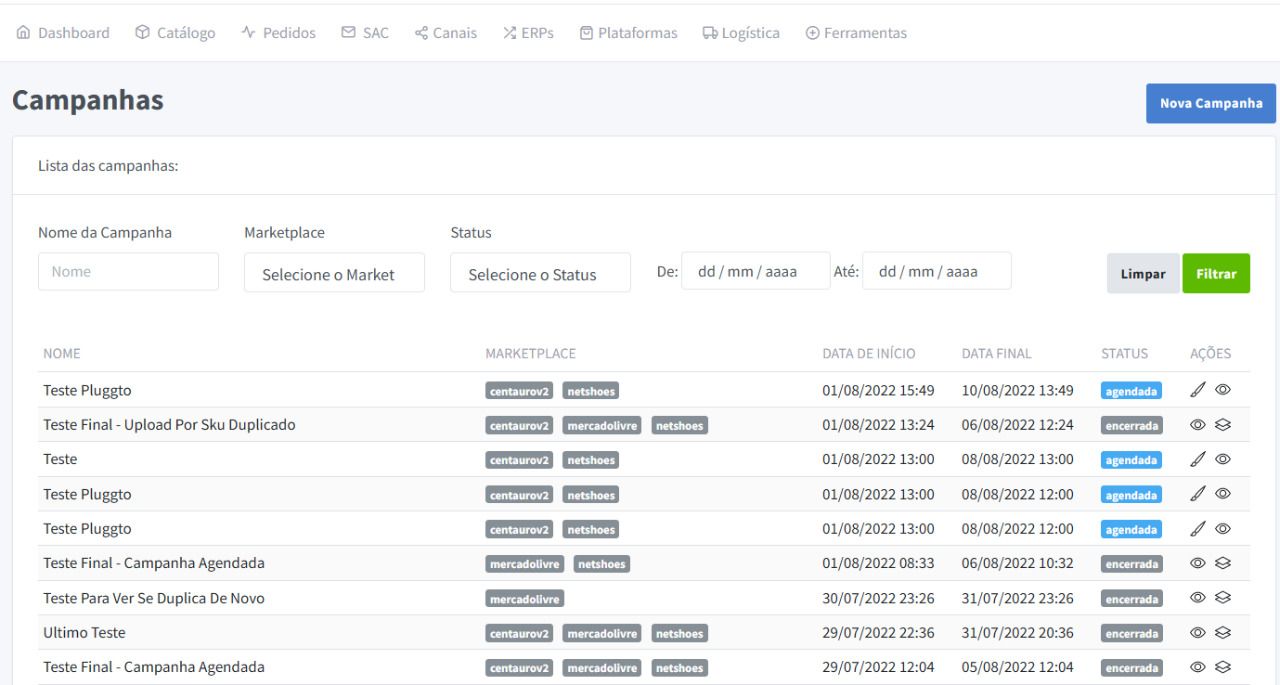Open the Catálogo menu
Viewport: 1280px width, 685px height.
click(175, 33)
